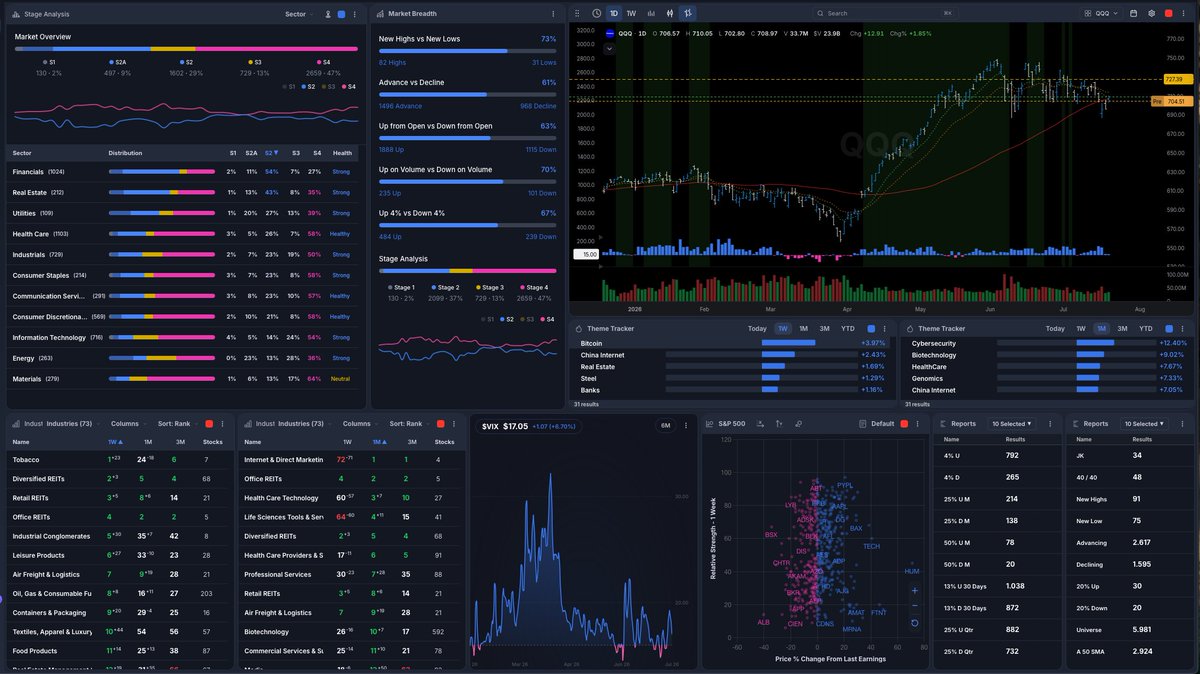Sort first Reports table by Results header
This screenshot has height=674, width=1200.
(x=1015, y=439)
